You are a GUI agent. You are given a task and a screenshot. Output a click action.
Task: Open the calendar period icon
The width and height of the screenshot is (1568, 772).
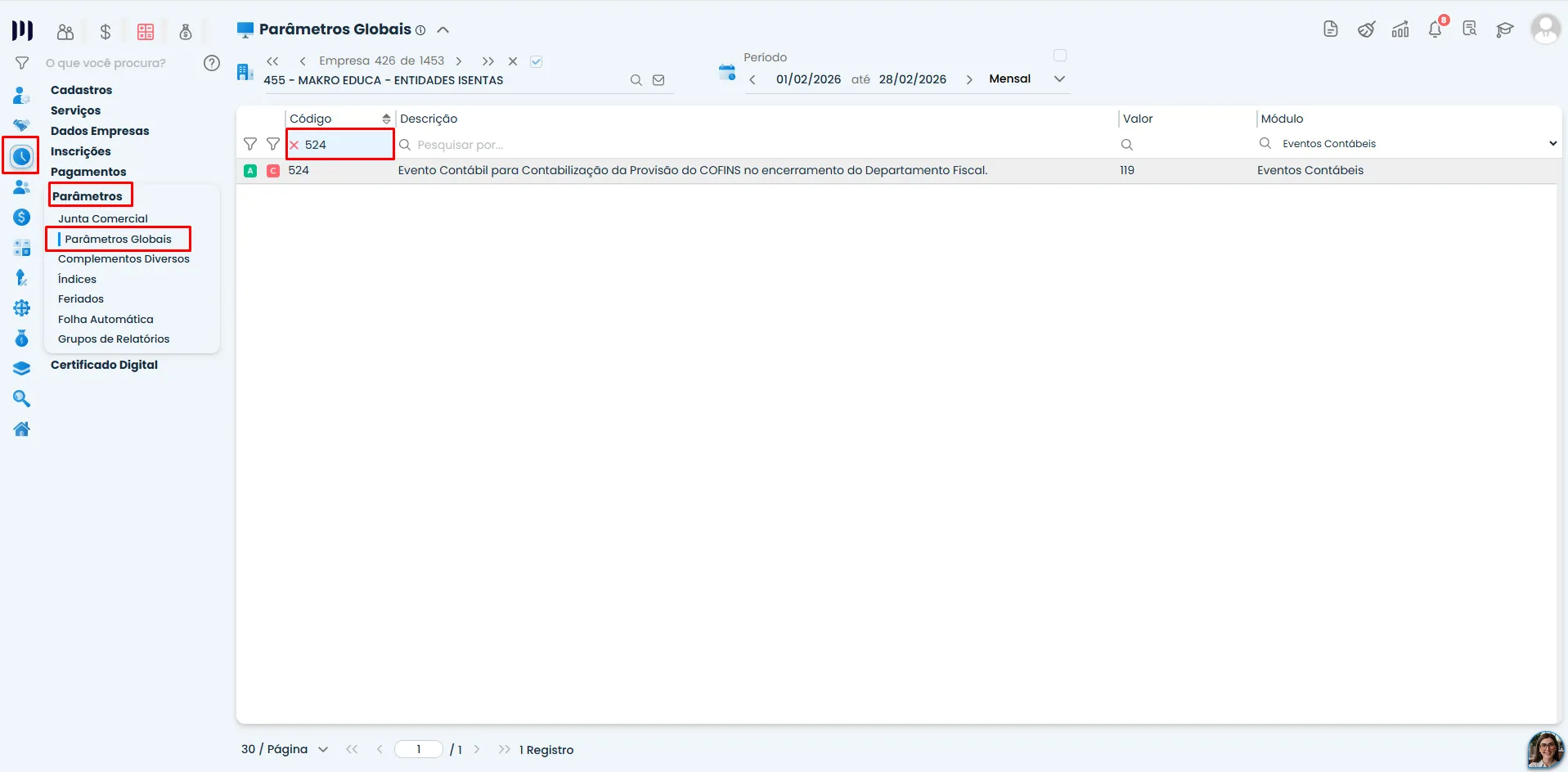[727, 72]
